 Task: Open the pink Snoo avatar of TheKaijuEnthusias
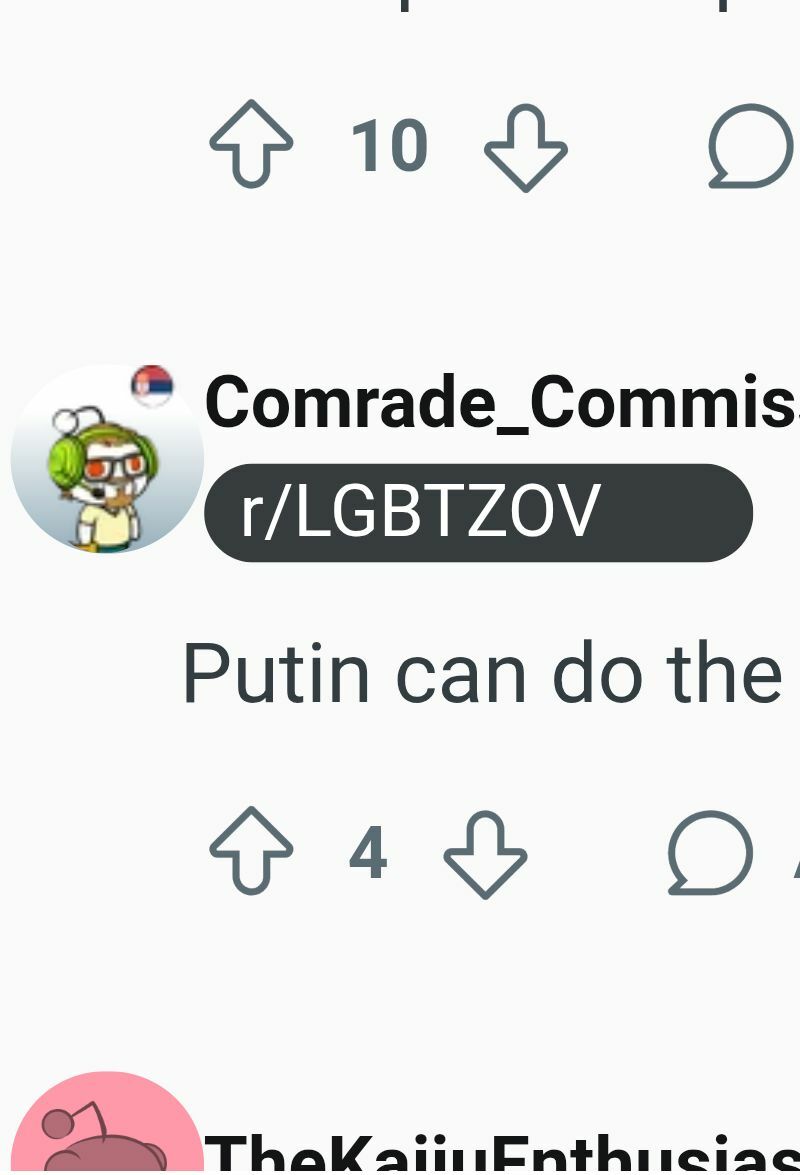point(106,1123)
